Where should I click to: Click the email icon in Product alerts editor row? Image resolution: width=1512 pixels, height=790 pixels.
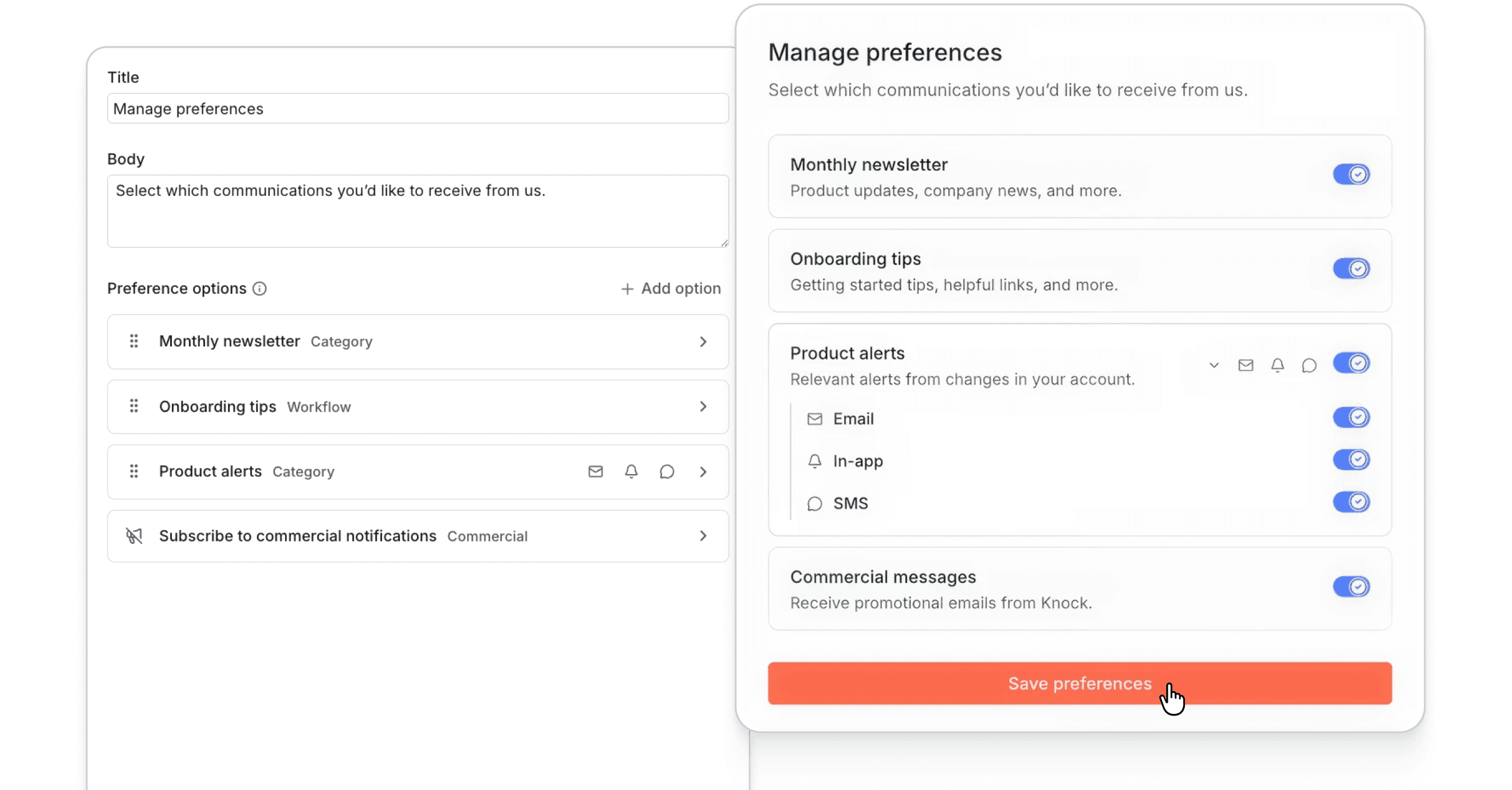click(x=595, y=472)
